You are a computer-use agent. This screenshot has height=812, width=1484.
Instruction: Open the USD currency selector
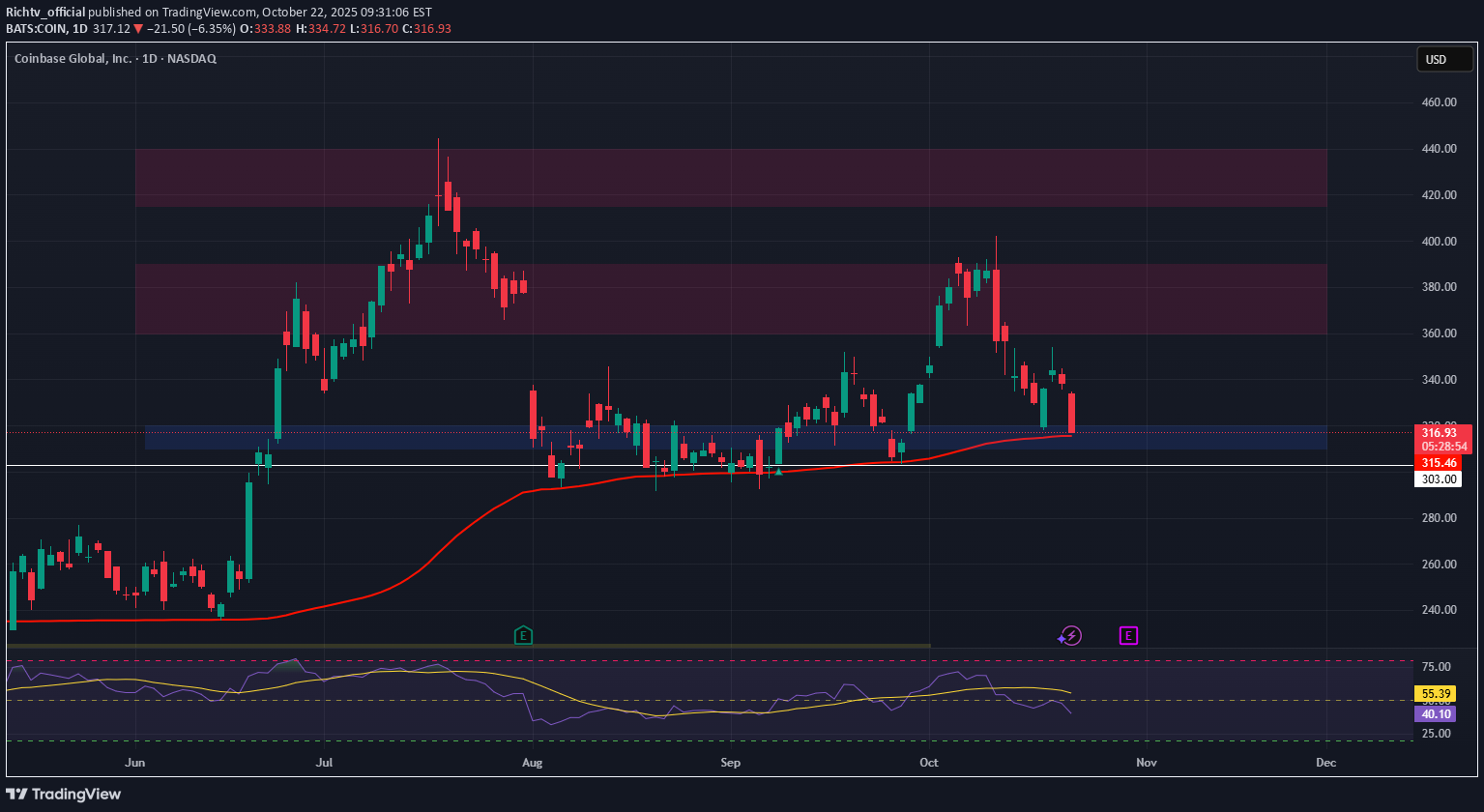[1436, 60]
